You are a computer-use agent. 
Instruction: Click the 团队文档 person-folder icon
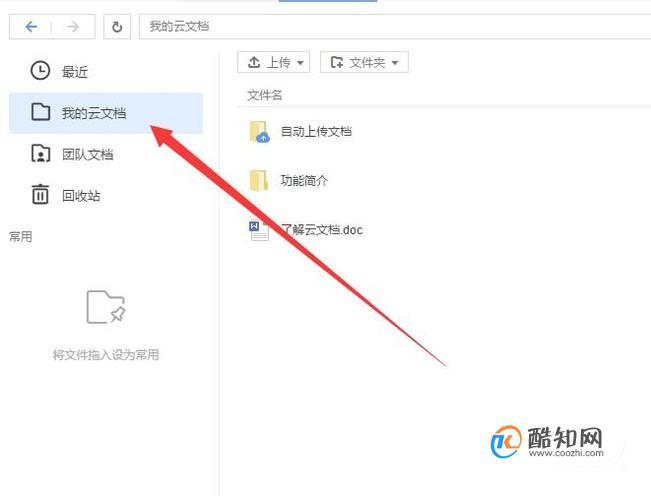pyautogui.click(x=41, y=154)
